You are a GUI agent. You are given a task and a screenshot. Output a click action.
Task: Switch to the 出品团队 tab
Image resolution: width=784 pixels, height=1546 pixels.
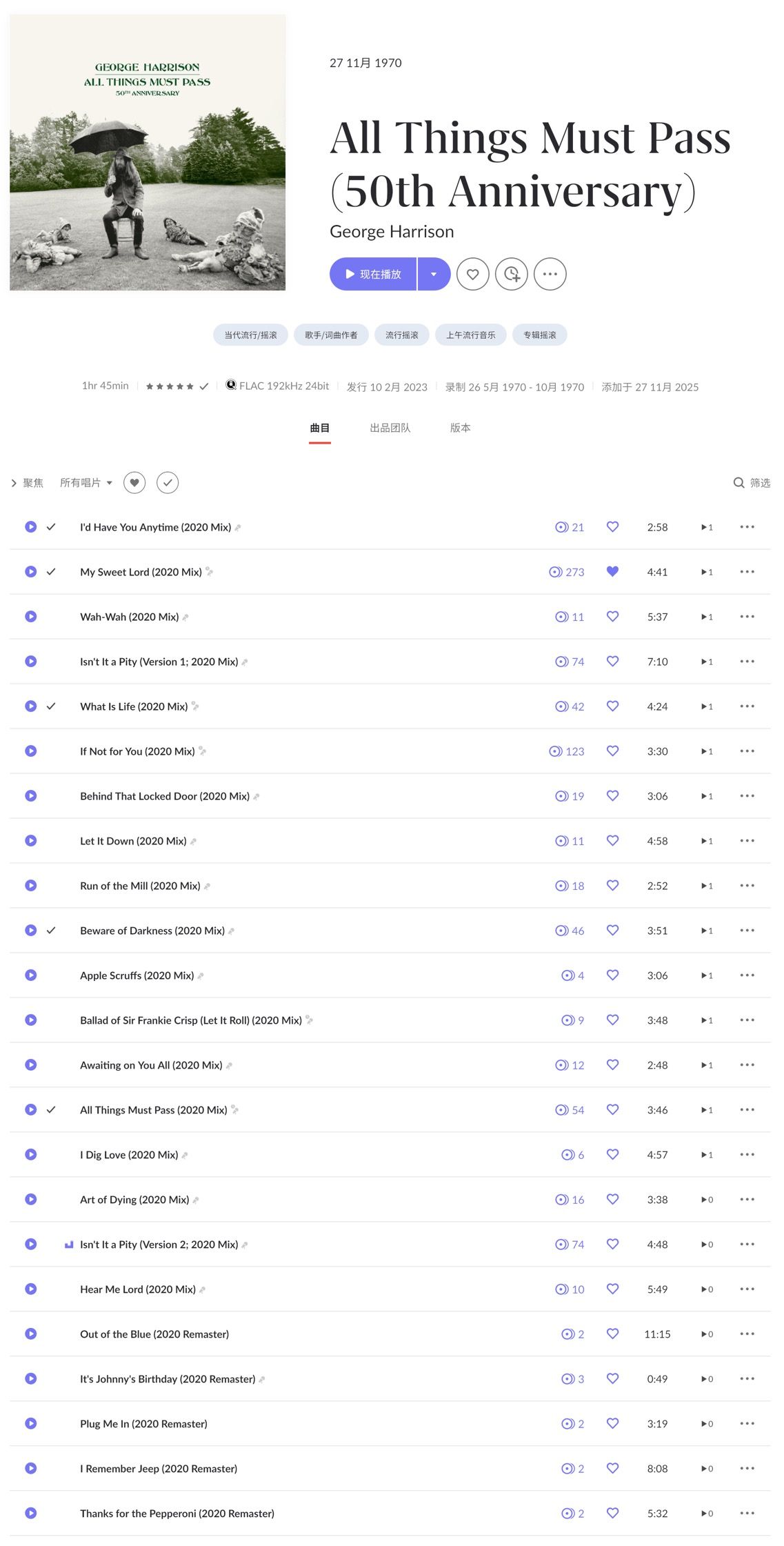(390, 428)
